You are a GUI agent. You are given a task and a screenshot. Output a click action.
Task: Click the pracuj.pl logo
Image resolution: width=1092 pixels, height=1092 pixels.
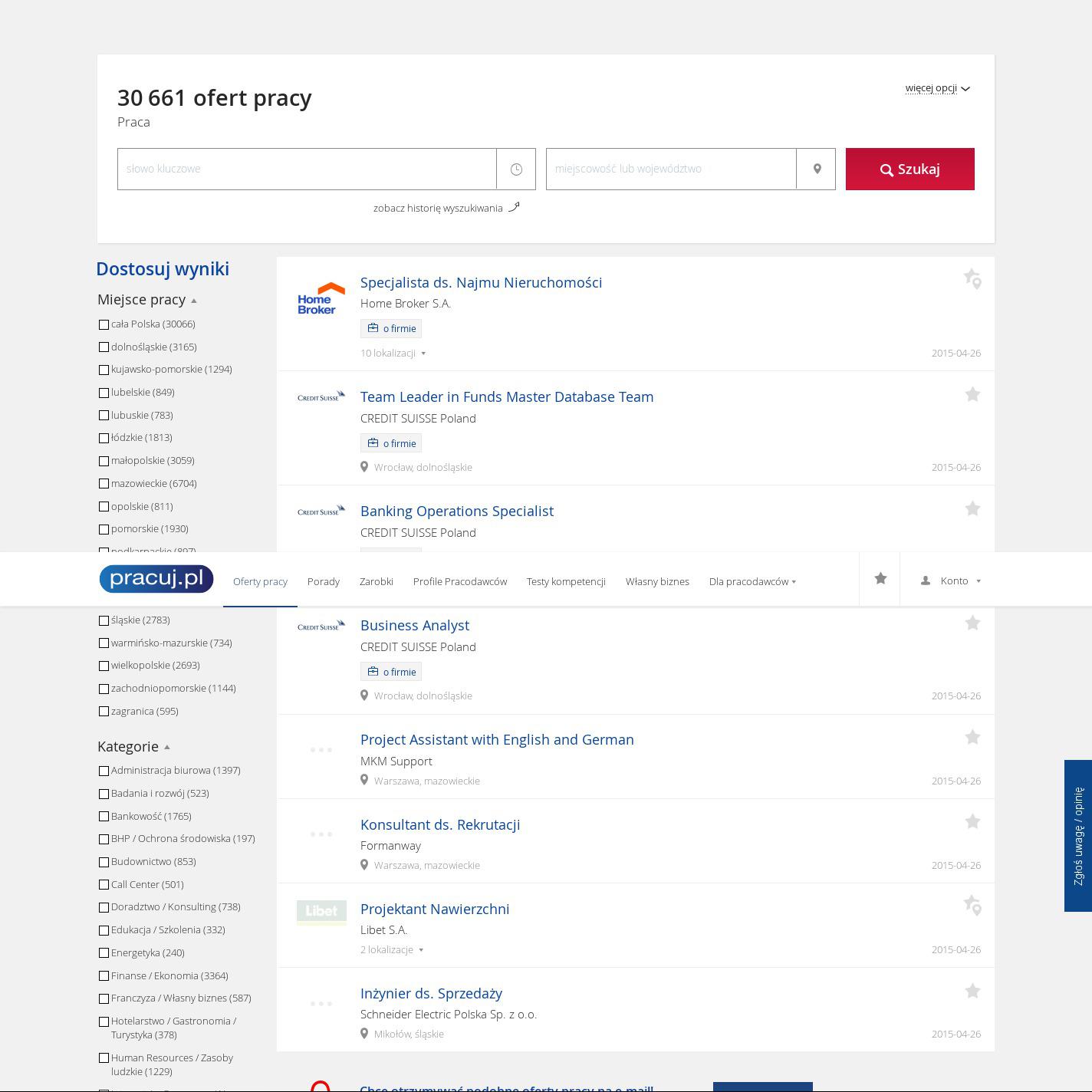(156, 579)
